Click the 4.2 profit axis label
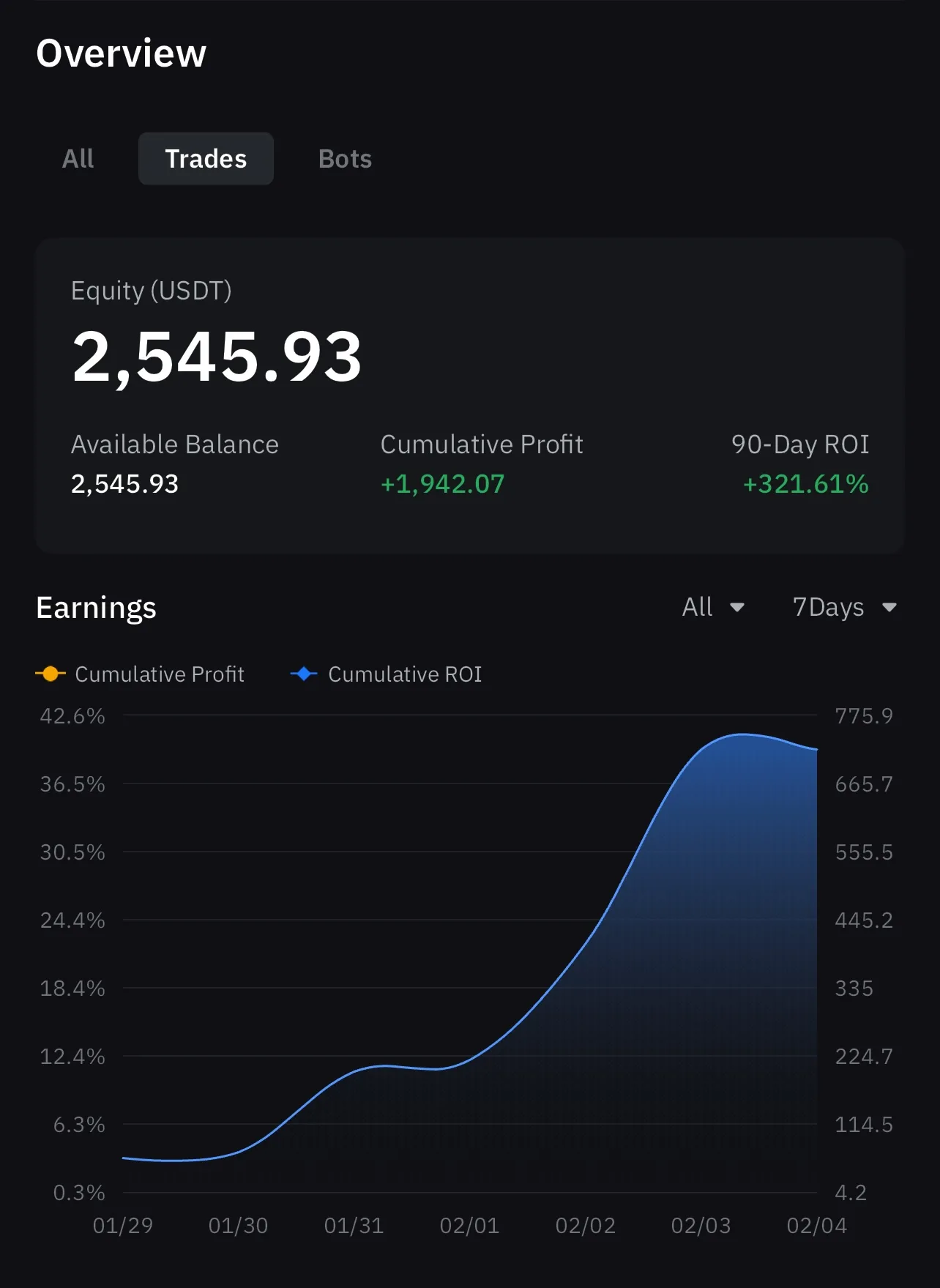 click(x=851, y=1193)
